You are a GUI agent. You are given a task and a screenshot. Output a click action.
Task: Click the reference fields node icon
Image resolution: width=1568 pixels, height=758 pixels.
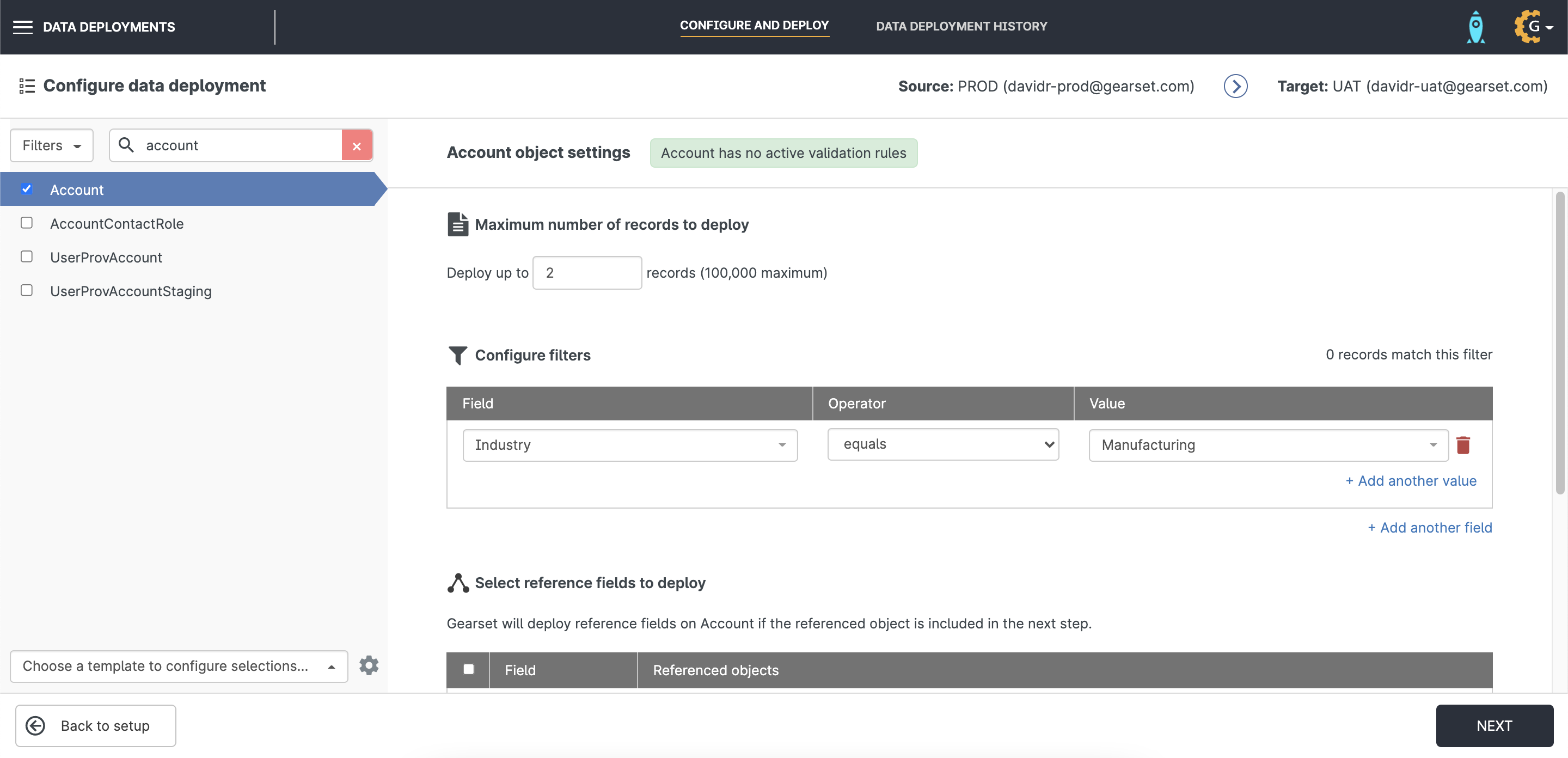[458, 583]
